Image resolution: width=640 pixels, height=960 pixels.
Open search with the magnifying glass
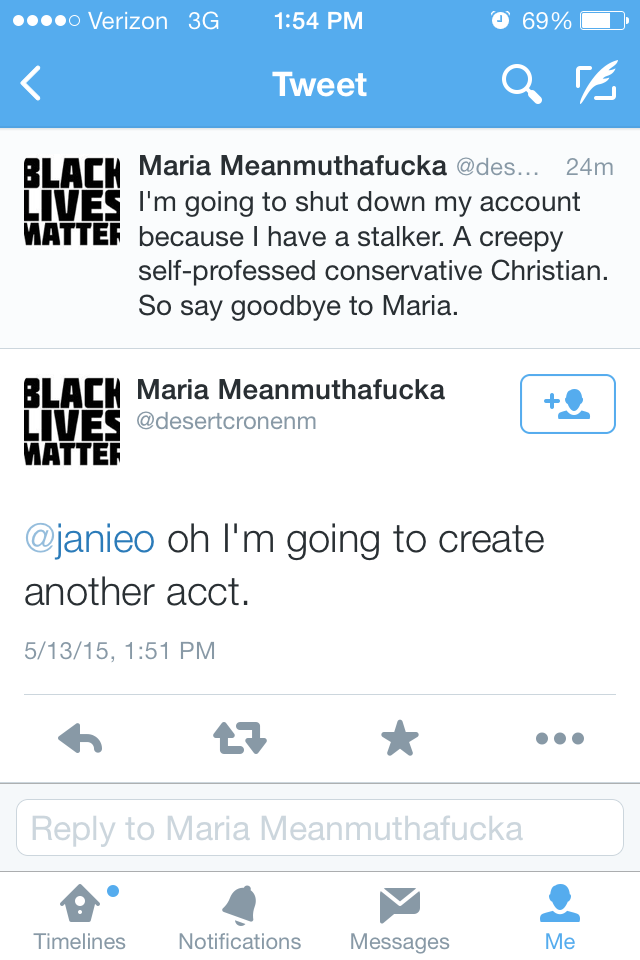coord(521,84)
